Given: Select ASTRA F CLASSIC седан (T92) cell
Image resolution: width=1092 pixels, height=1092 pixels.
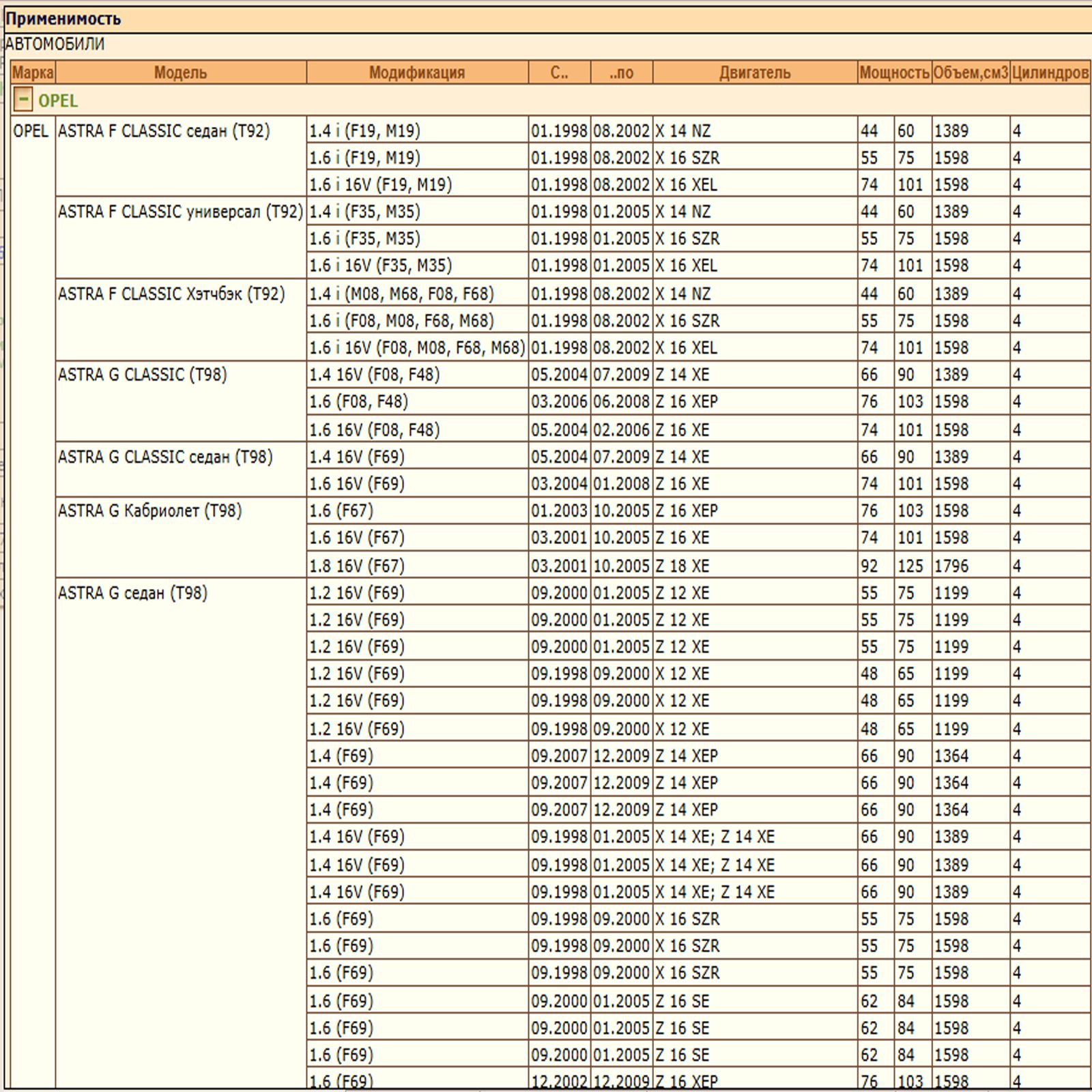Looking at the screenshot, I should 181,156.
